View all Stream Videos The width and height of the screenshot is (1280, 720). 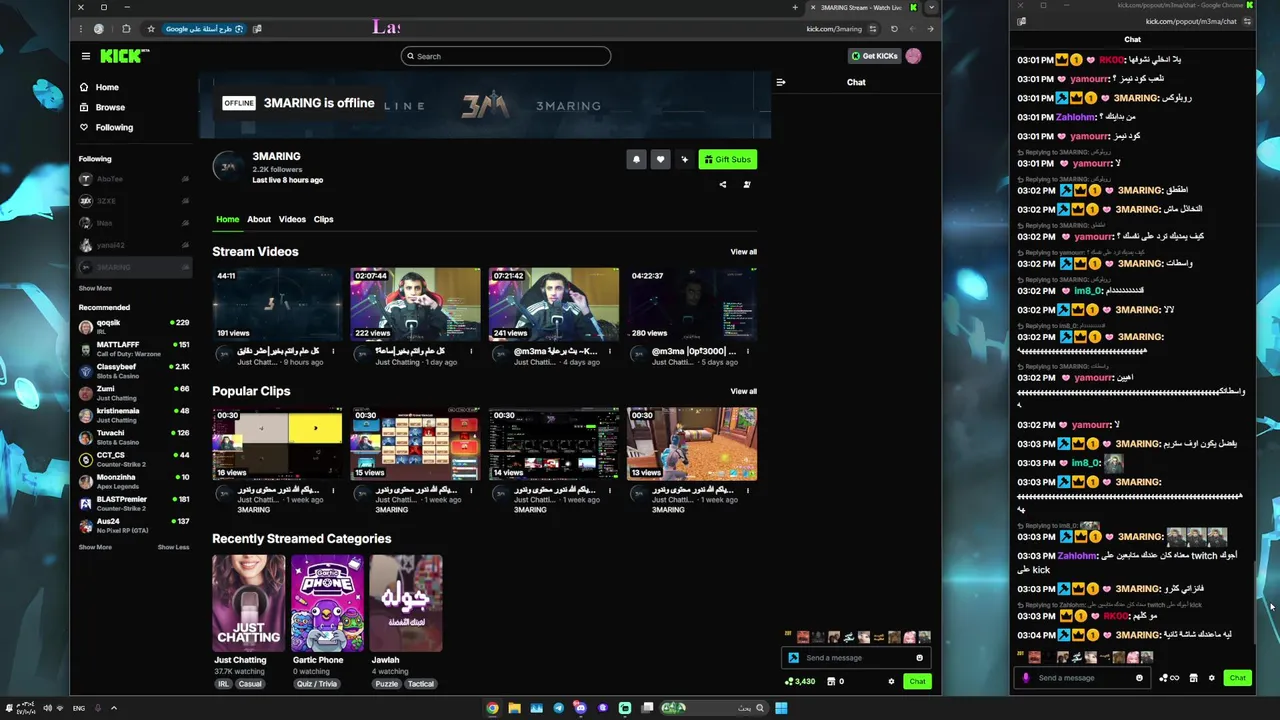point(743,252)
